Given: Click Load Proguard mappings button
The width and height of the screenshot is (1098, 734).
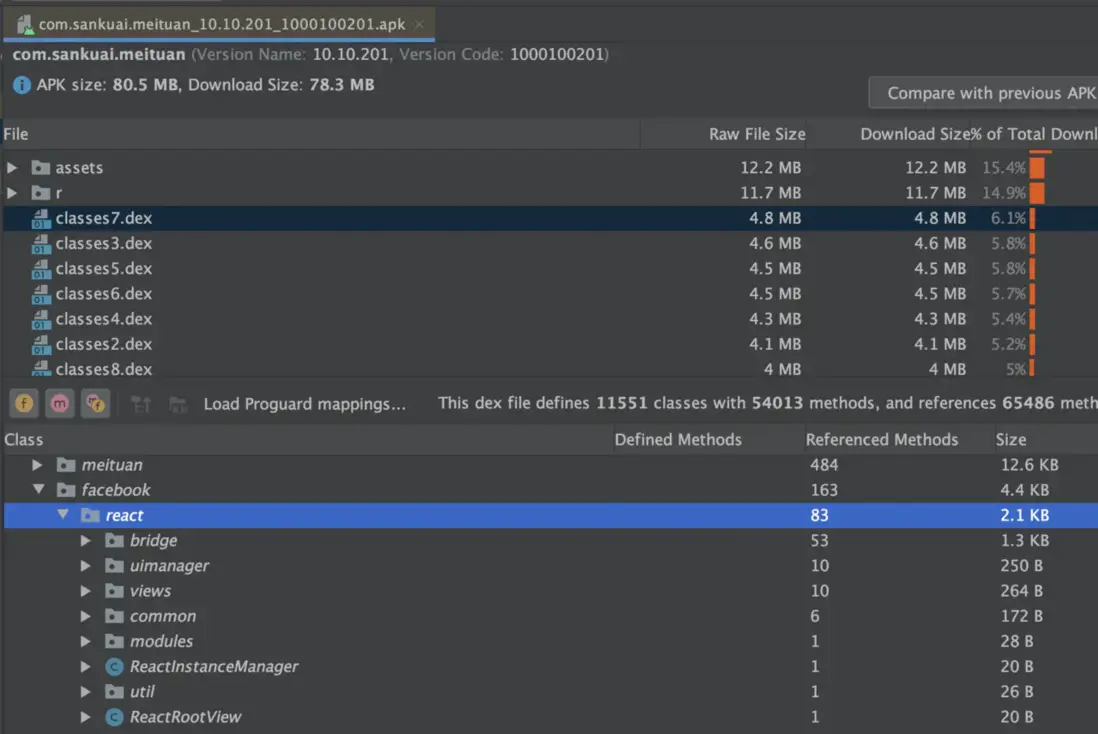Looking at the screenshot, I should tap(305, 404).
